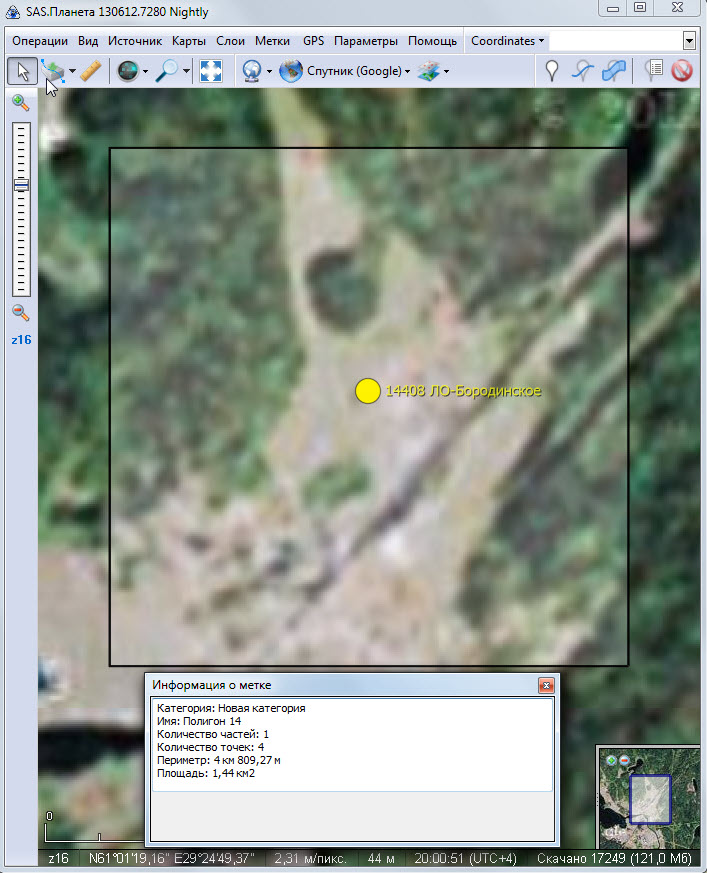Click the yellow 14408 ЛО-Бородинское placemark
This screenshot has width=707, height=873.
pyautogui.click(x=368, y=391)
